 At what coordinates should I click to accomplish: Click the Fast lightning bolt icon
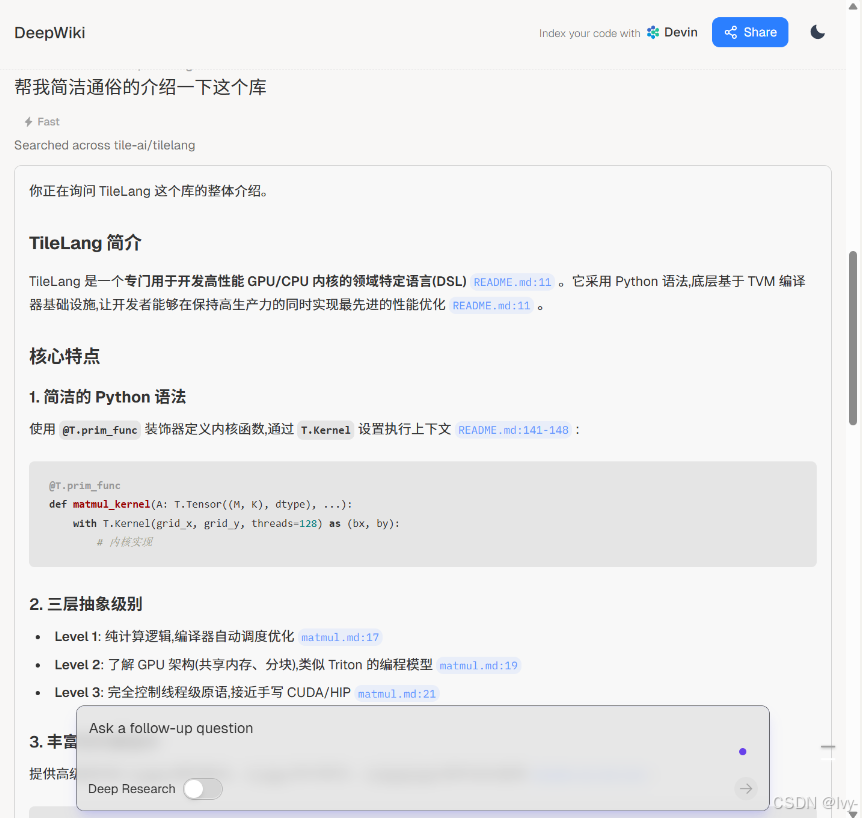(28, 121)
